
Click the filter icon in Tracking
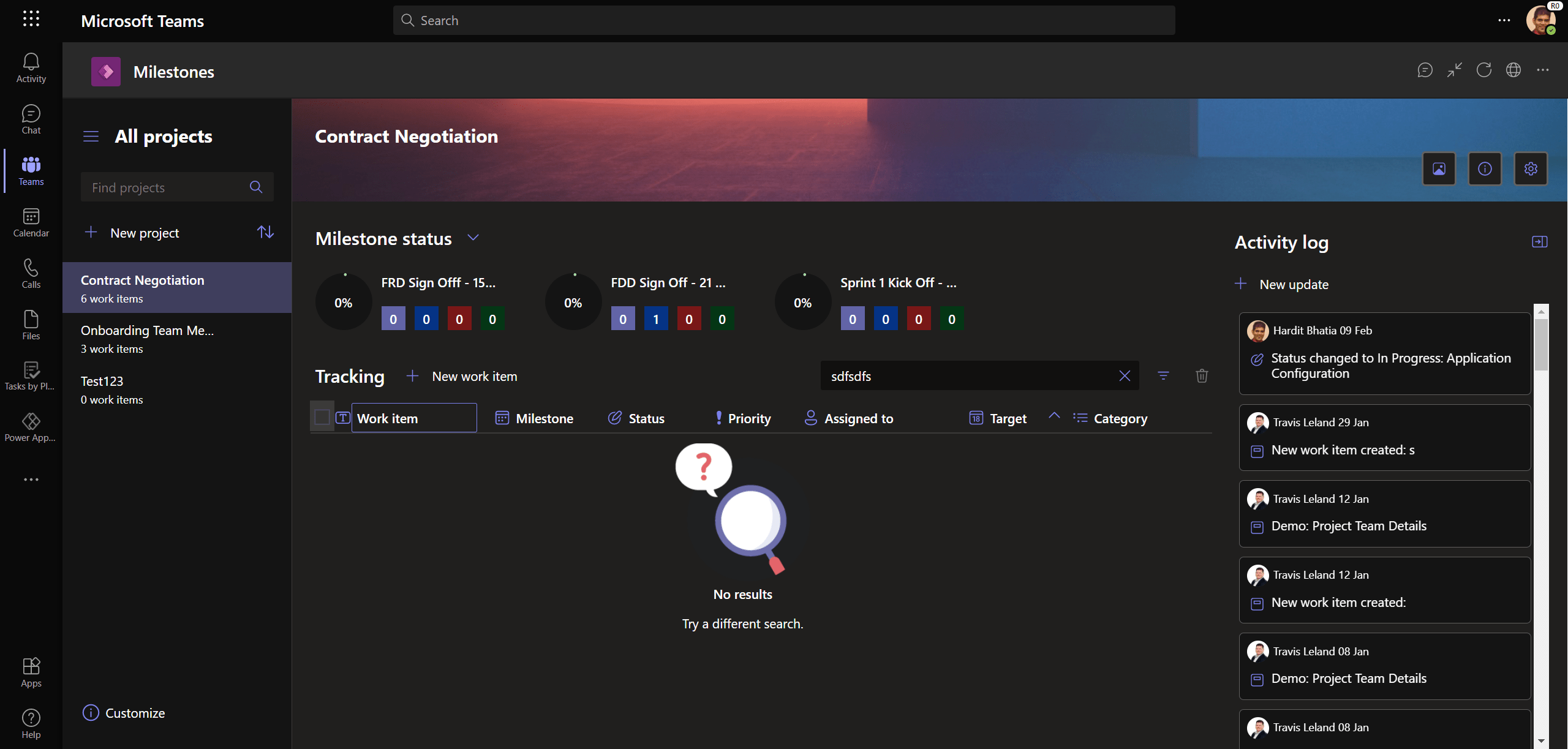click(1163, 375)
